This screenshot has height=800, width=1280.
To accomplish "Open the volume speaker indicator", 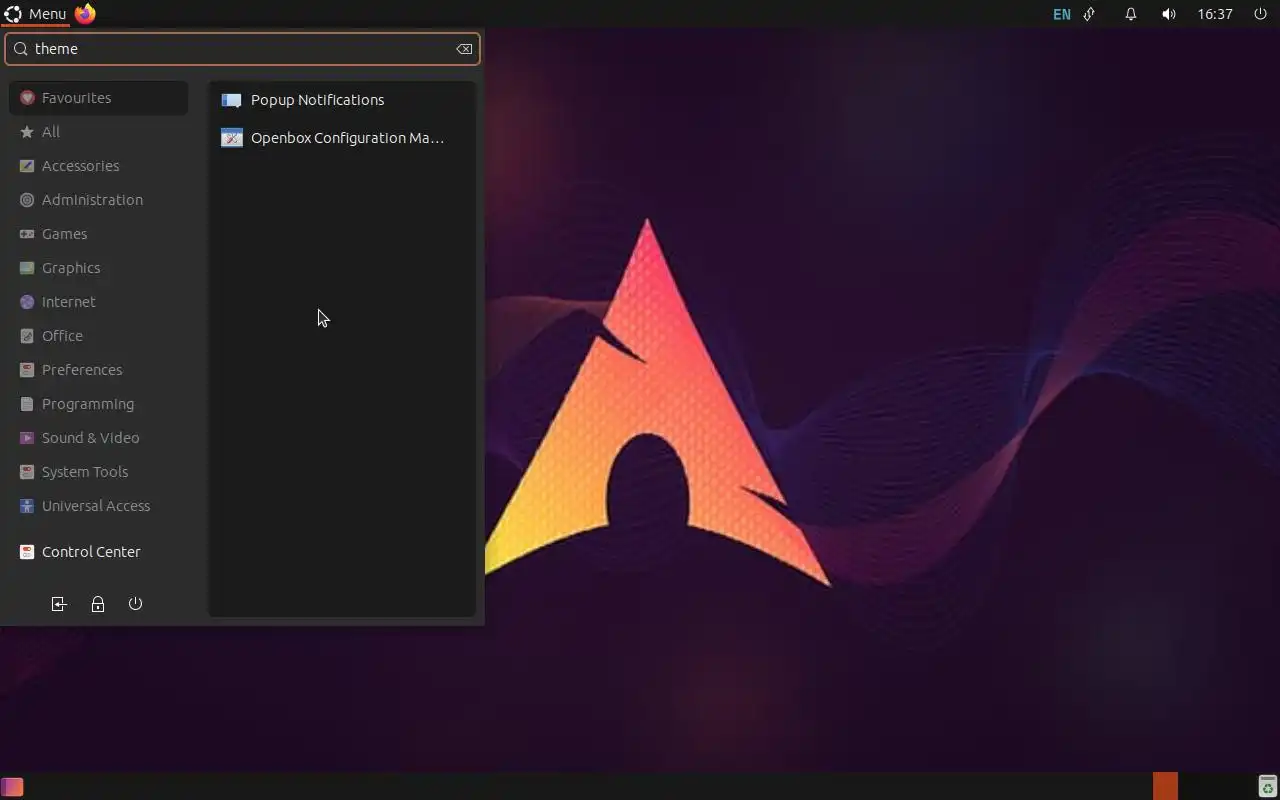I will click(1169, 14).
